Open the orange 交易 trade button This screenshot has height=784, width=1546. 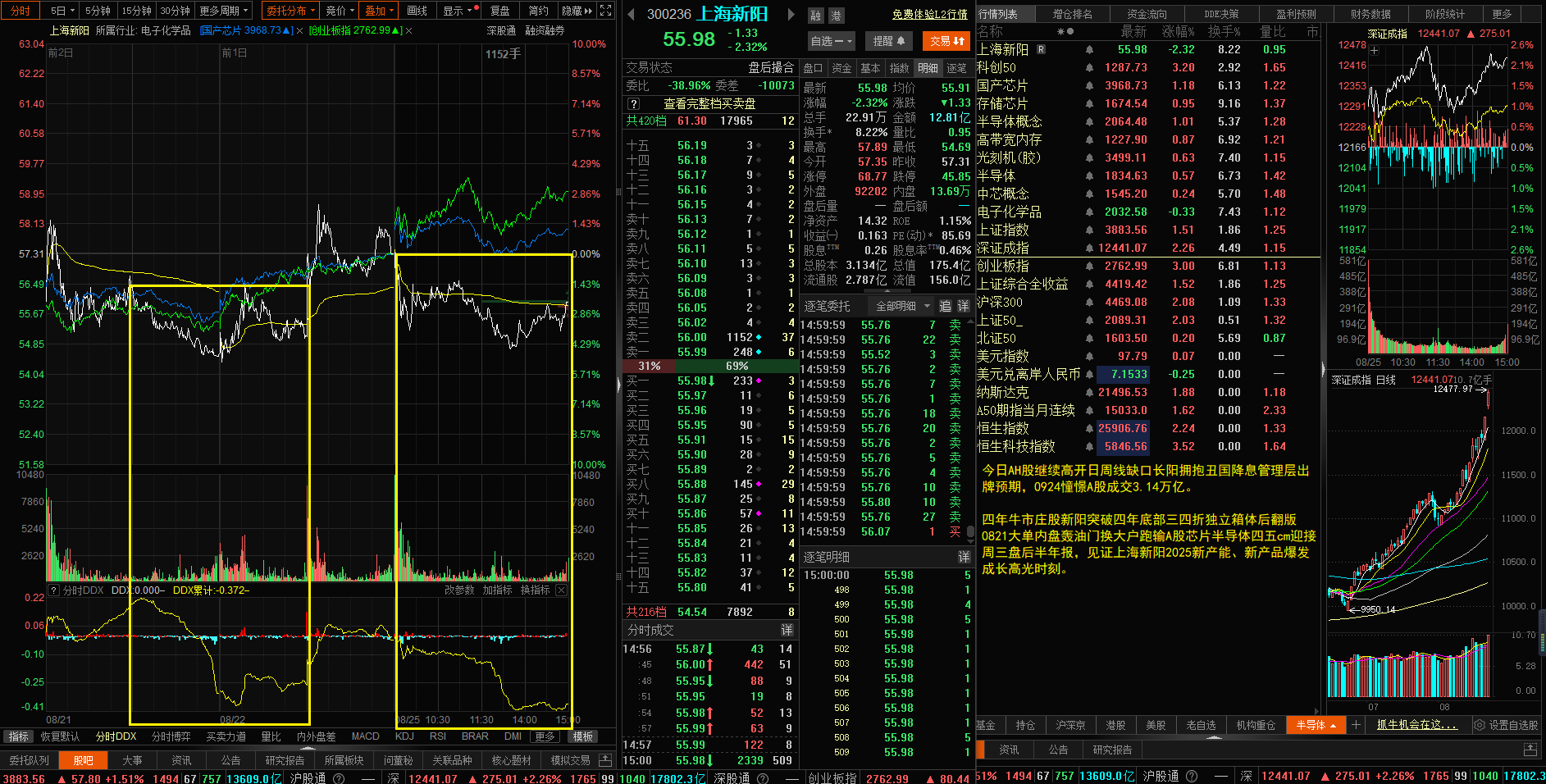pyautogui.click(x=946, y=40)
